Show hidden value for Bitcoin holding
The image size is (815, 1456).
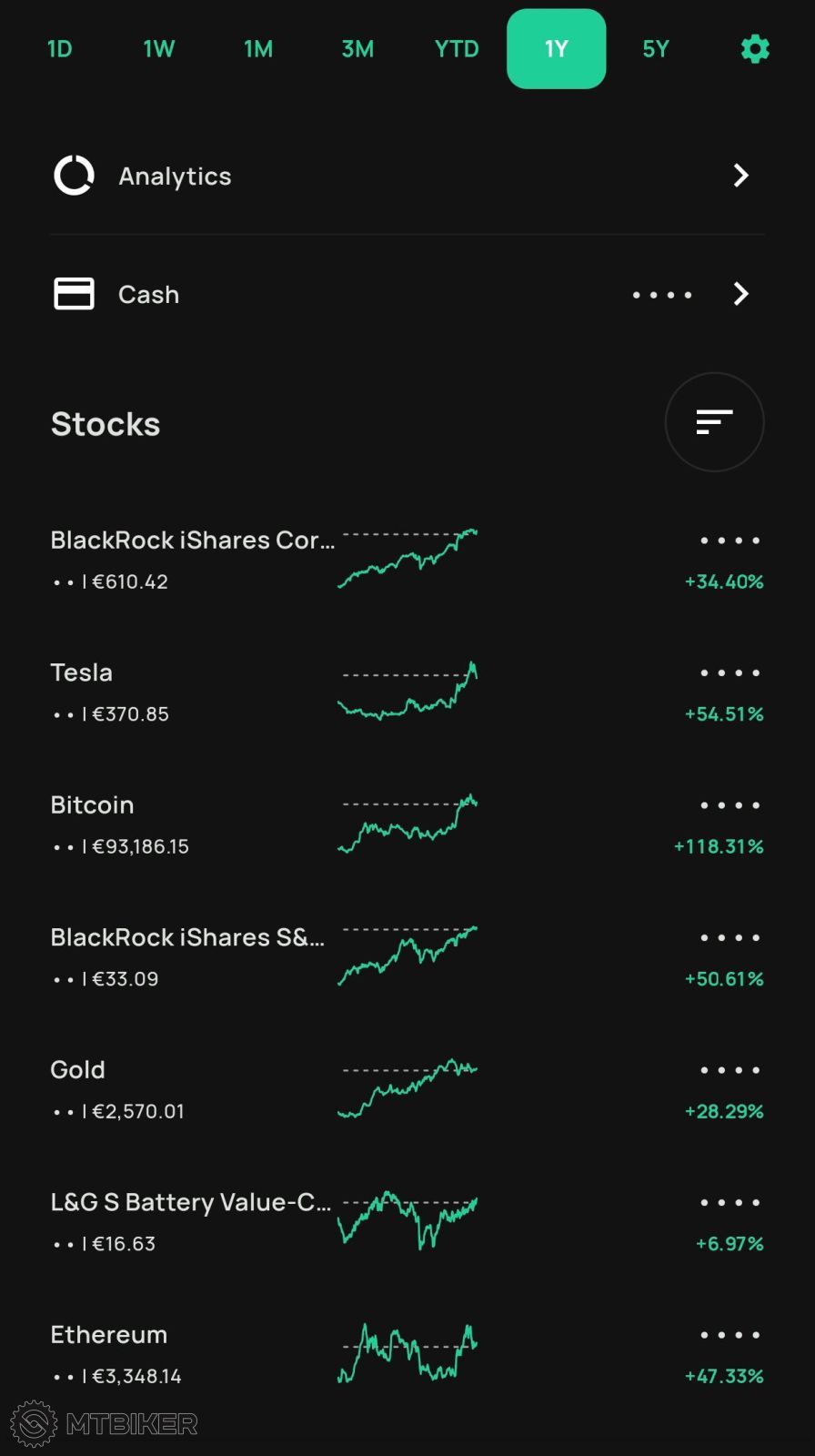coord(729,805)
